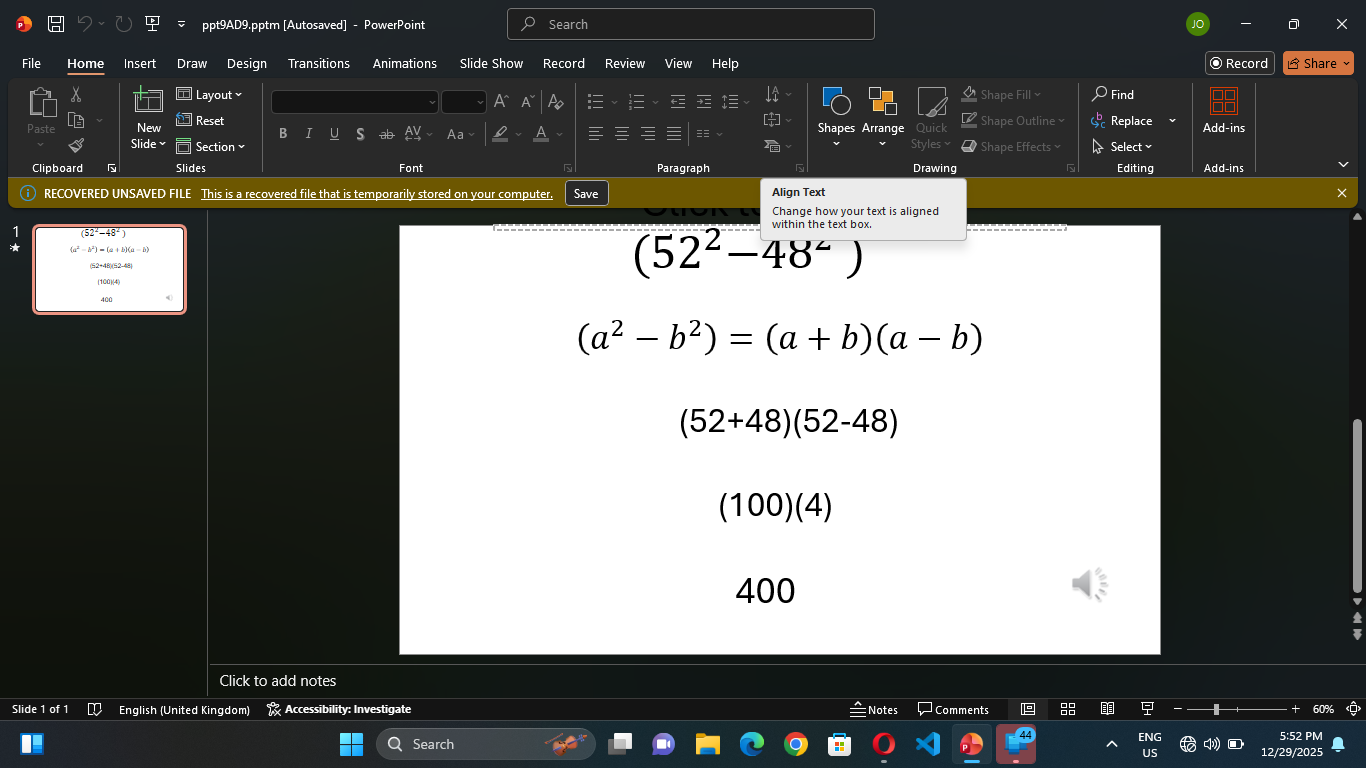1366x768 pixels.
Task: Toggle Italic text formatting
Action: point(308,134)
